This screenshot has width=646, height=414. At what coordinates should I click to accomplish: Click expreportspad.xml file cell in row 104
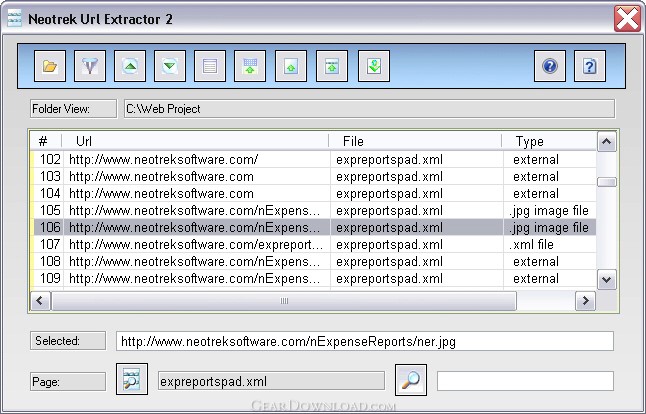click(389, 194)
